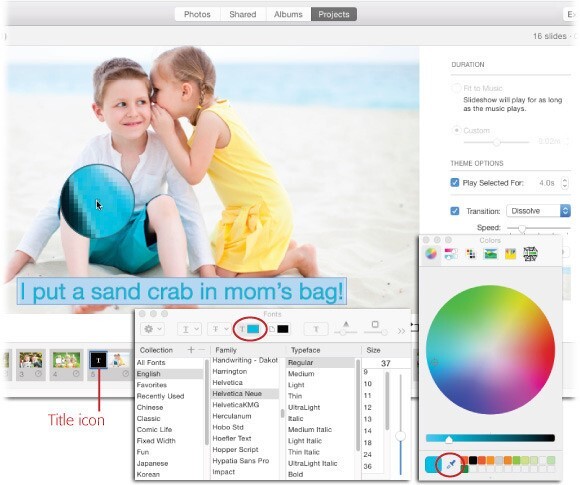Select the Custom duration radio button
This screenshot has height=485, width=580.
coord(457,130)
